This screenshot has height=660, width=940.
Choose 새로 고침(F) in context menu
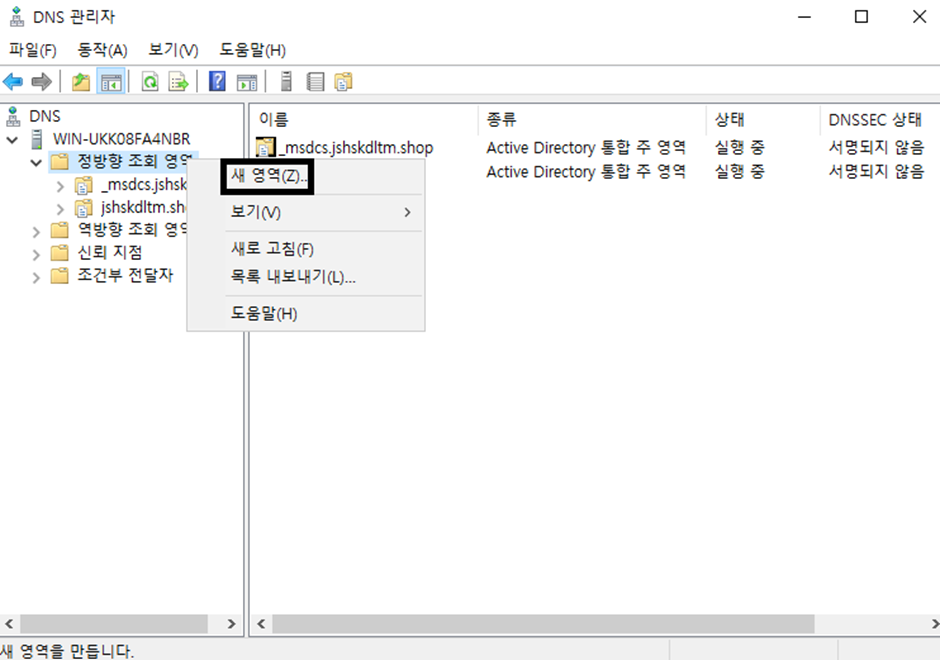click(272, 249)
